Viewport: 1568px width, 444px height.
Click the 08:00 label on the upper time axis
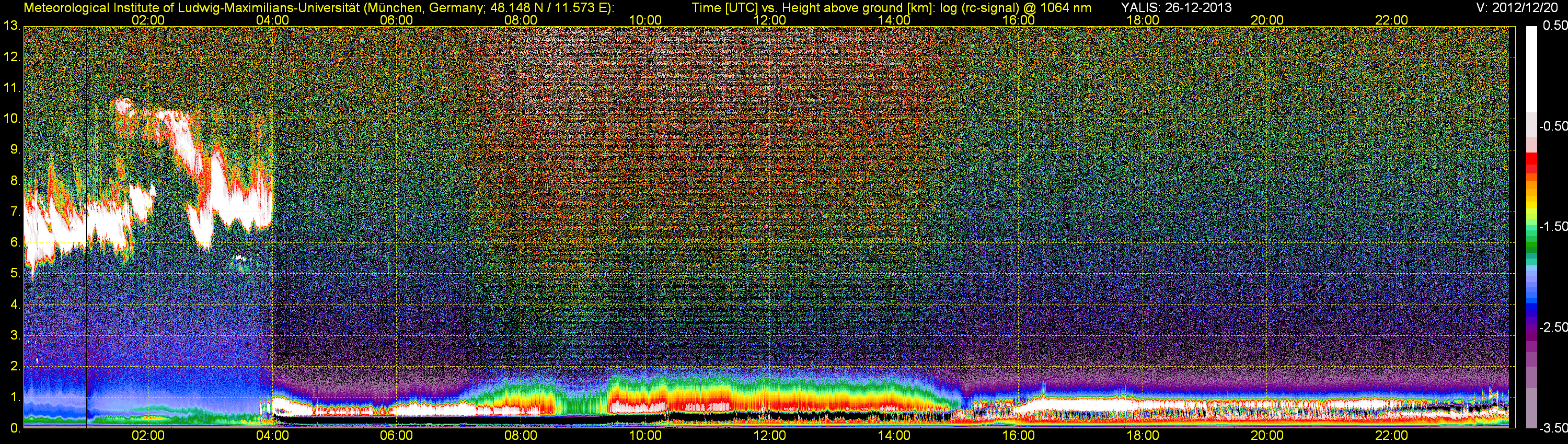521,20
